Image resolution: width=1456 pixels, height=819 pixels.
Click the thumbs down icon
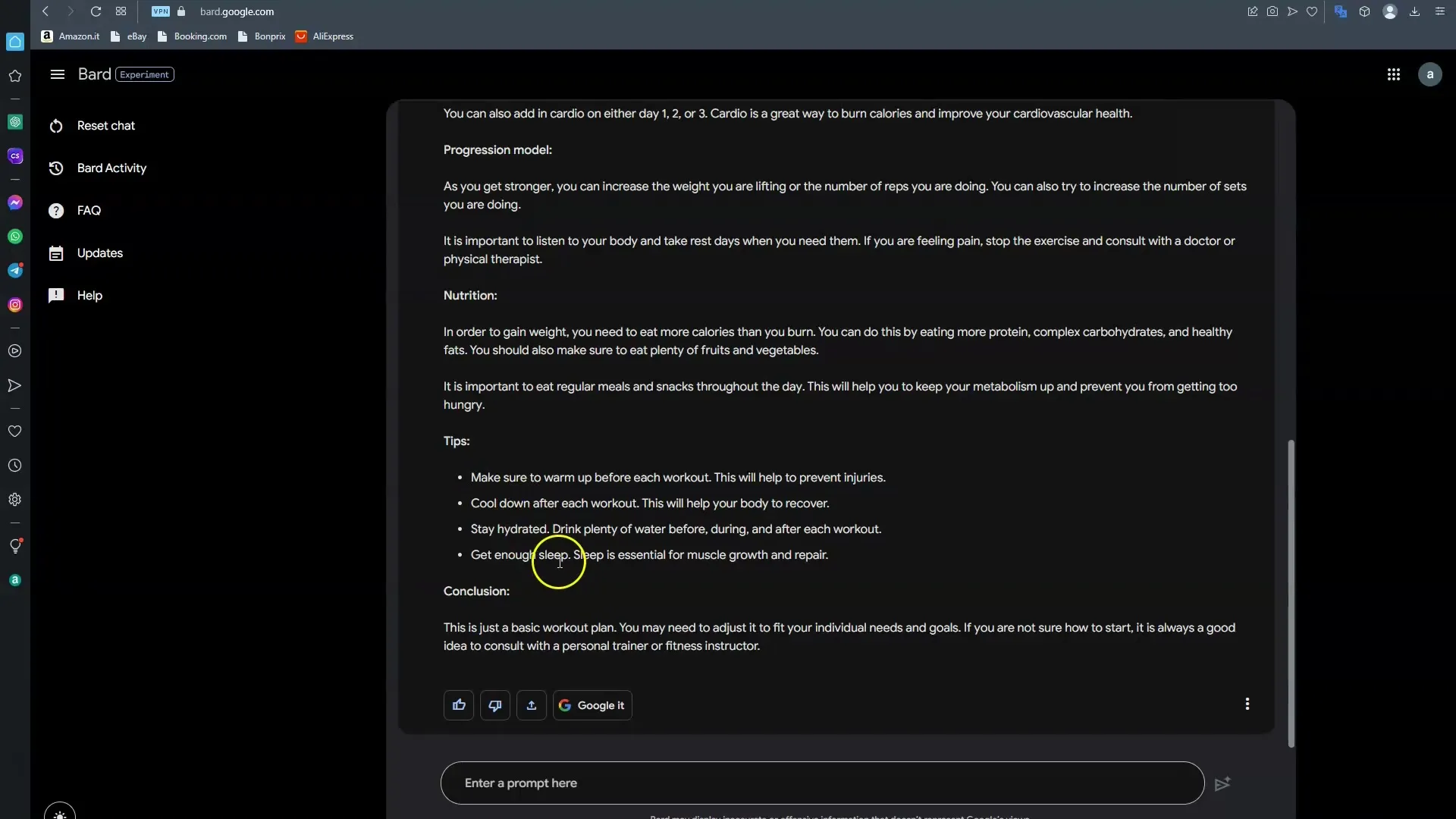tap(495, 705)
